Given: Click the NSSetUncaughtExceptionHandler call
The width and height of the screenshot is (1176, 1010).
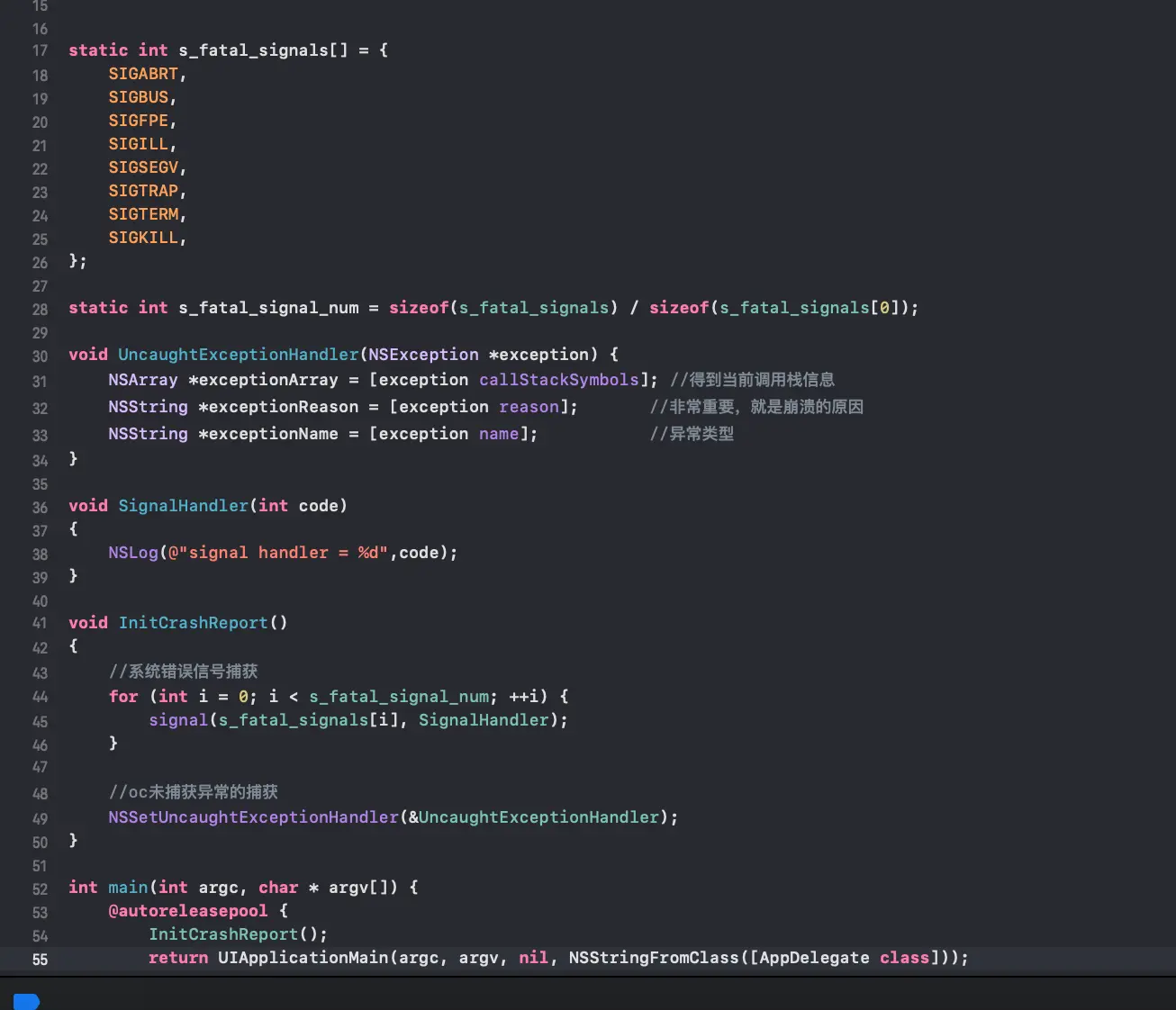Looking at the screenshot, I should pyautogui.click(x=253, y=817).
